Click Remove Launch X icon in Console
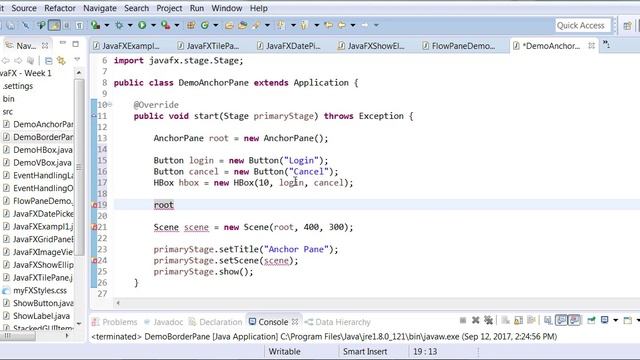This screenshot has width=640, height=360. (x=476, y=320)
